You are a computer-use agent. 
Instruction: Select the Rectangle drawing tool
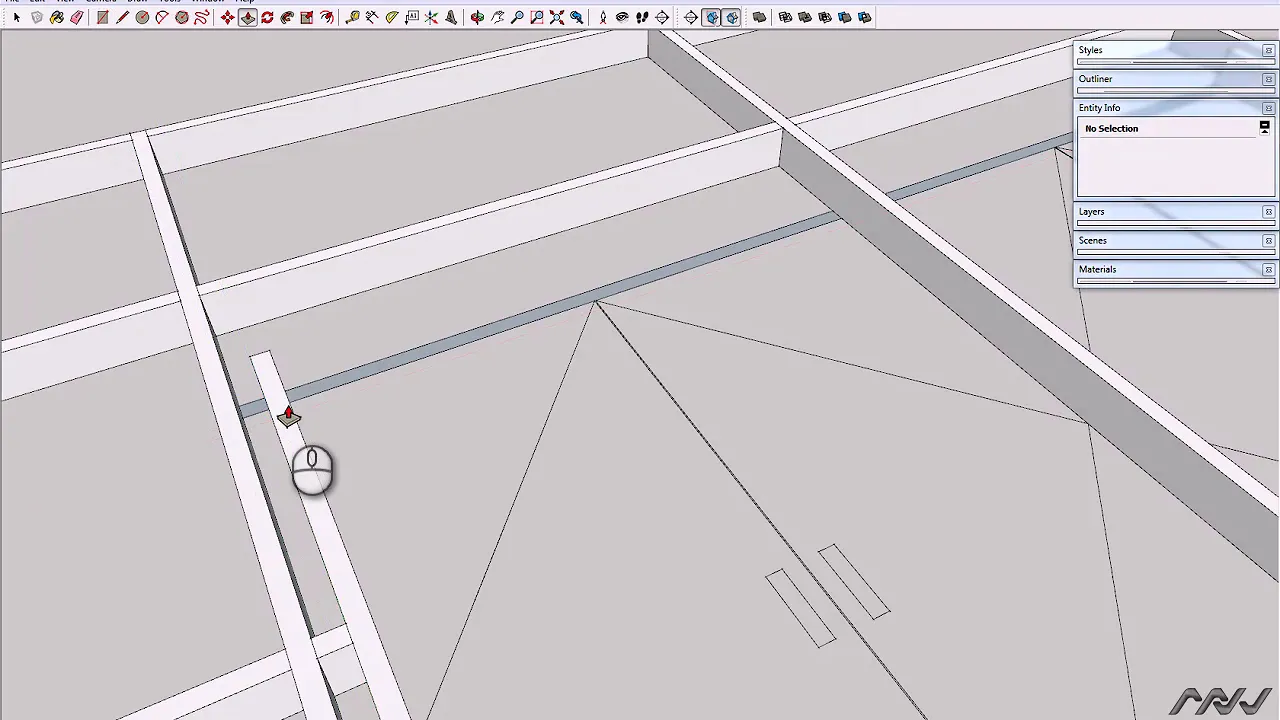[x=102, y=17]
